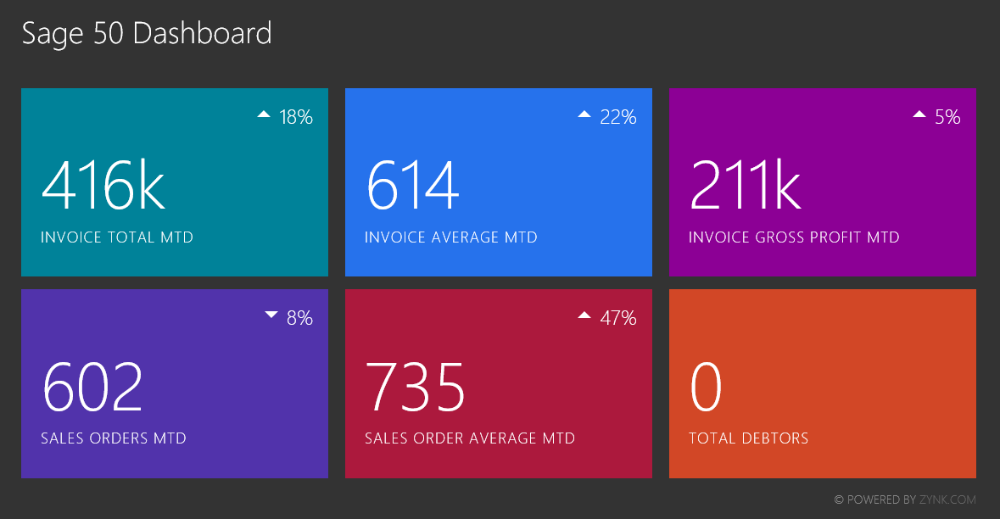
Task: Open the Invoice Gross Profit MTD tile
Action: (x=822, y=182)
